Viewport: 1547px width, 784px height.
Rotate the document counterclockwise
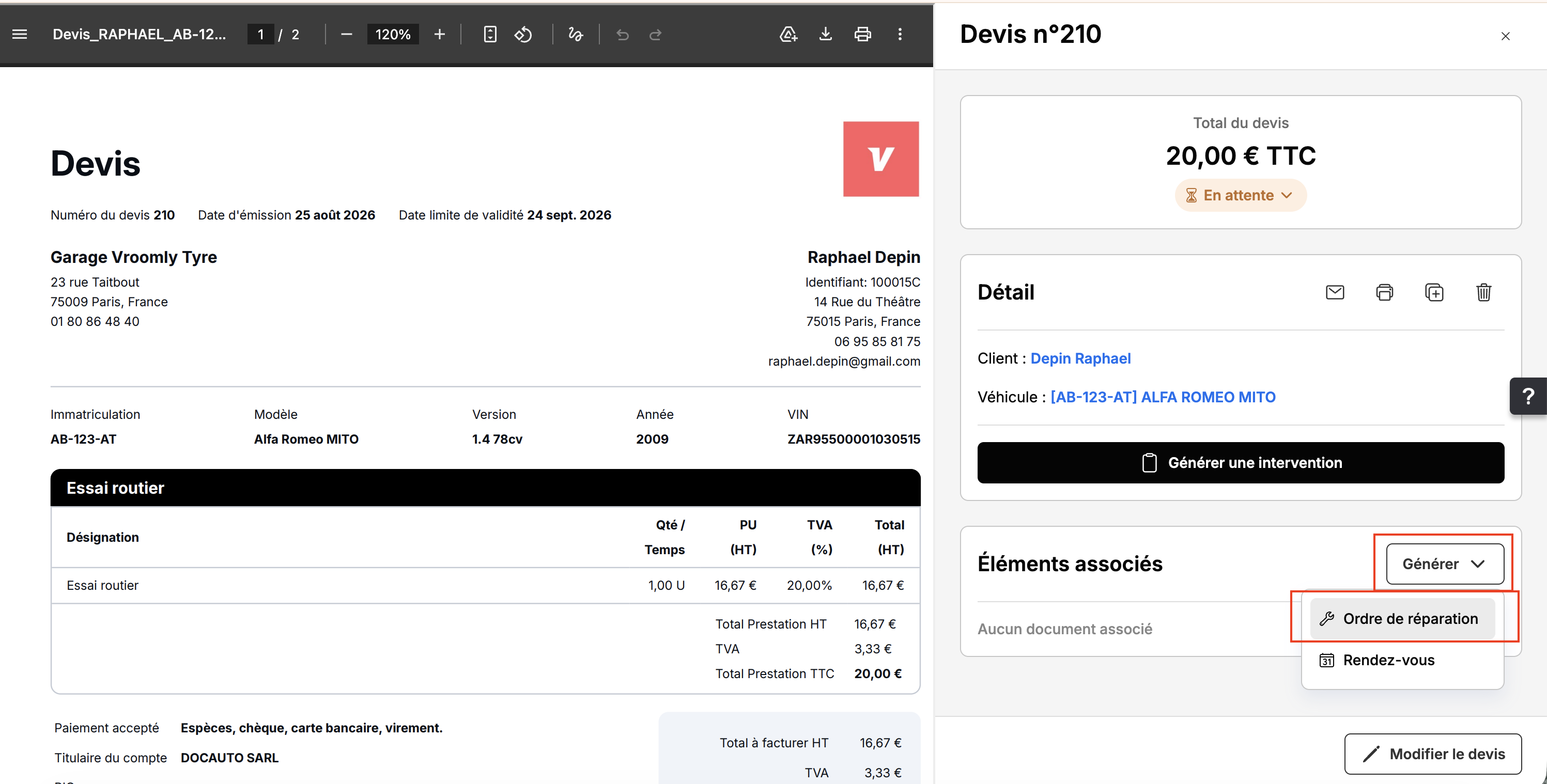(523, 34)
